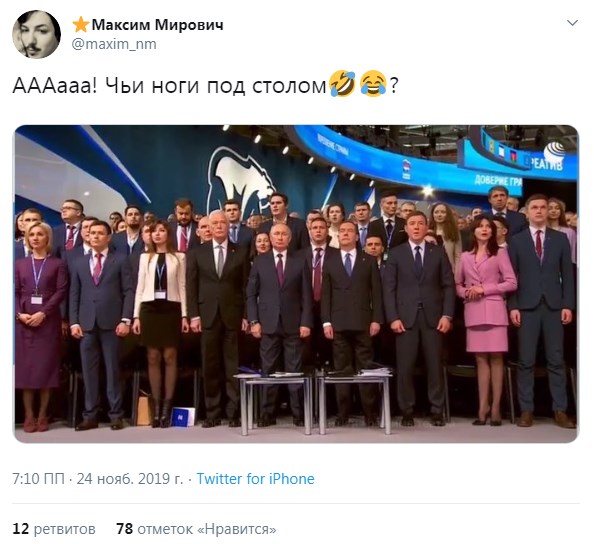Viewport: 594px width, 544px height.
Task: Open Максим Мирович's profile avatar
Action: pyautogui.click(x=36, y=34)
